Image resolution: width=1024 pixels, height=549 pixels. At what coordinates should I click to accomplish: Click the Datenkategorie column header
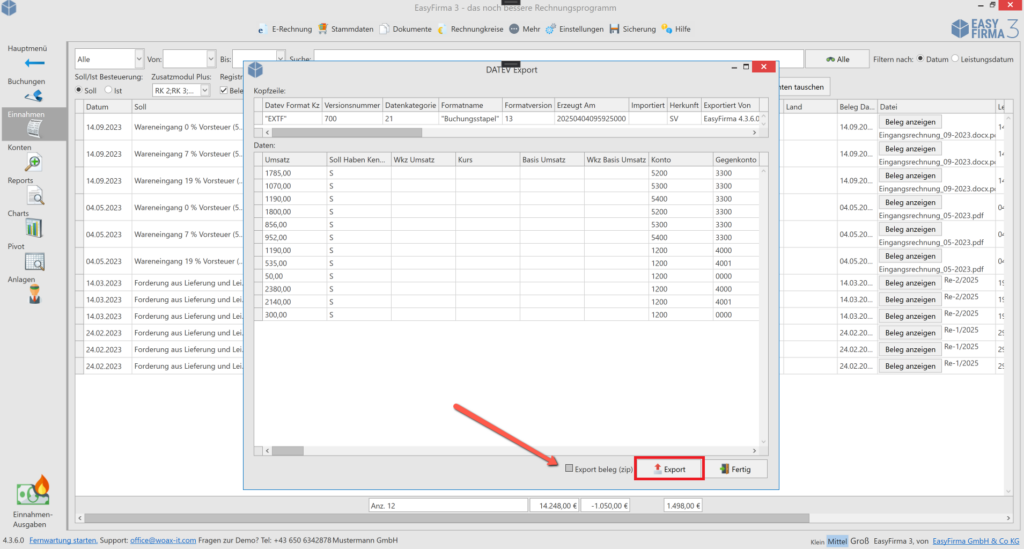[409, 105]
